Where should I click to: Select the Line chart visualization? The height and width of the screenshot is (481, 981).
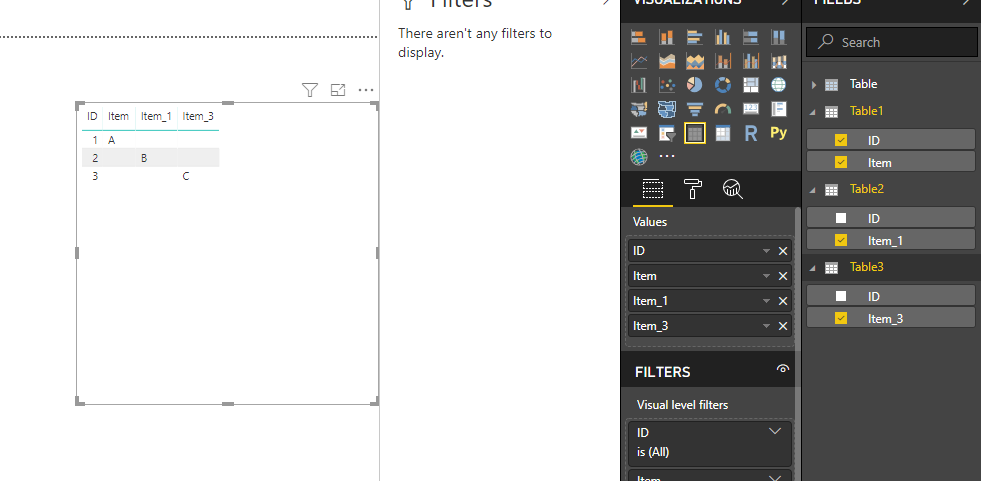point(639,61)
